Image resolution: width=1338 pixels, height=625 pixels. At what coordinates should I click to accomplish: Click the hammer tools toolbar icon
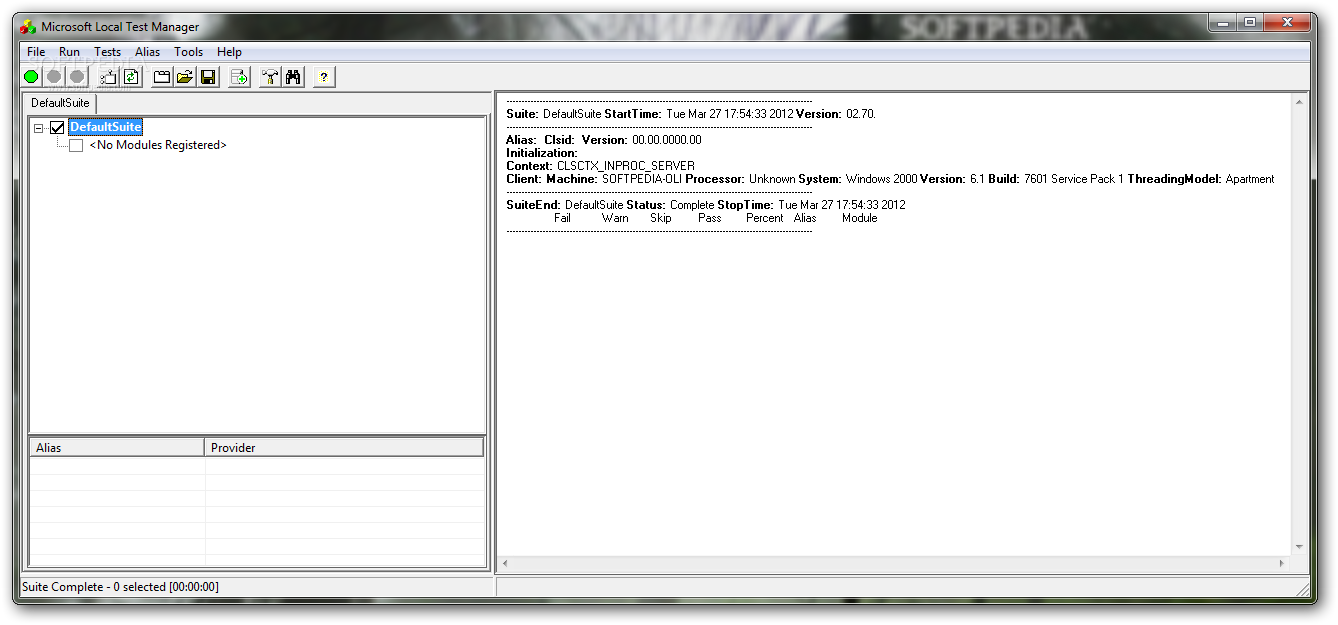tap(270, 77)
